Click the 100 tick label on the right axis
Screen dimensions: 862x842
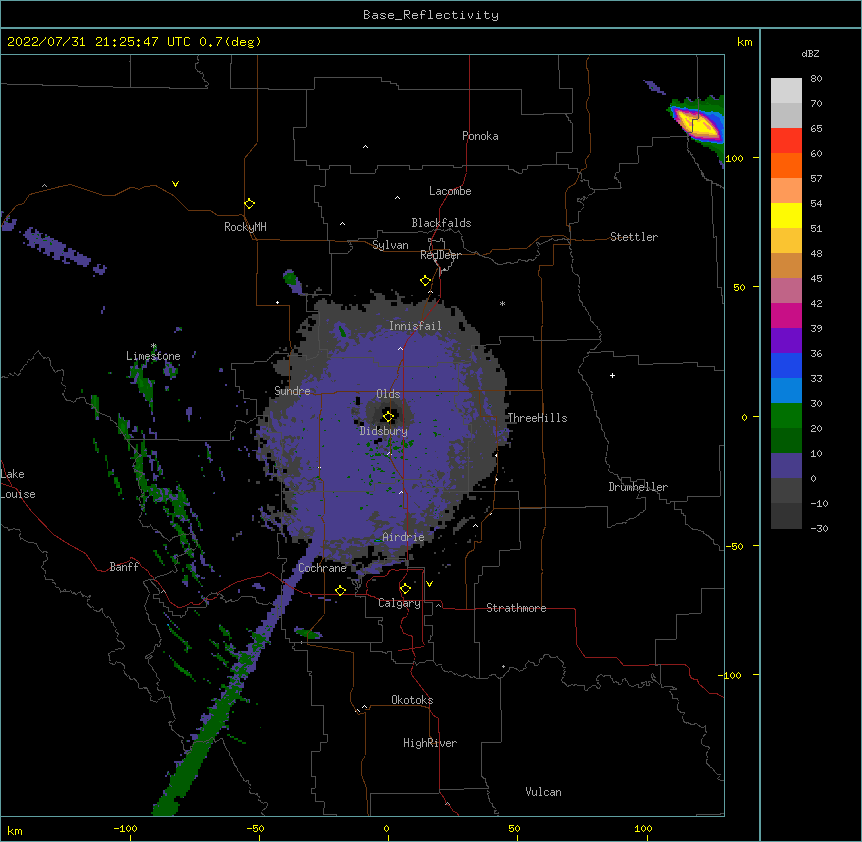tap(734, 158)
